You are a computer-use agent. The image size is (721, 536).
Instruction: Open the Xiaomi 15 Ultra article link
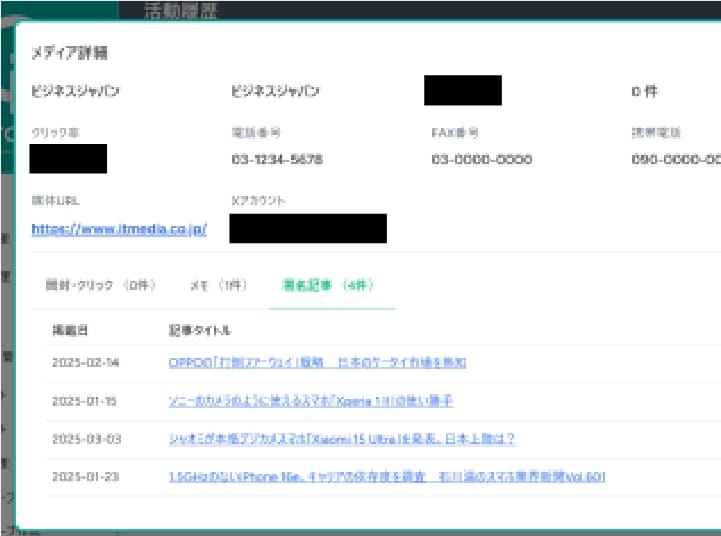tap(342, 439)
